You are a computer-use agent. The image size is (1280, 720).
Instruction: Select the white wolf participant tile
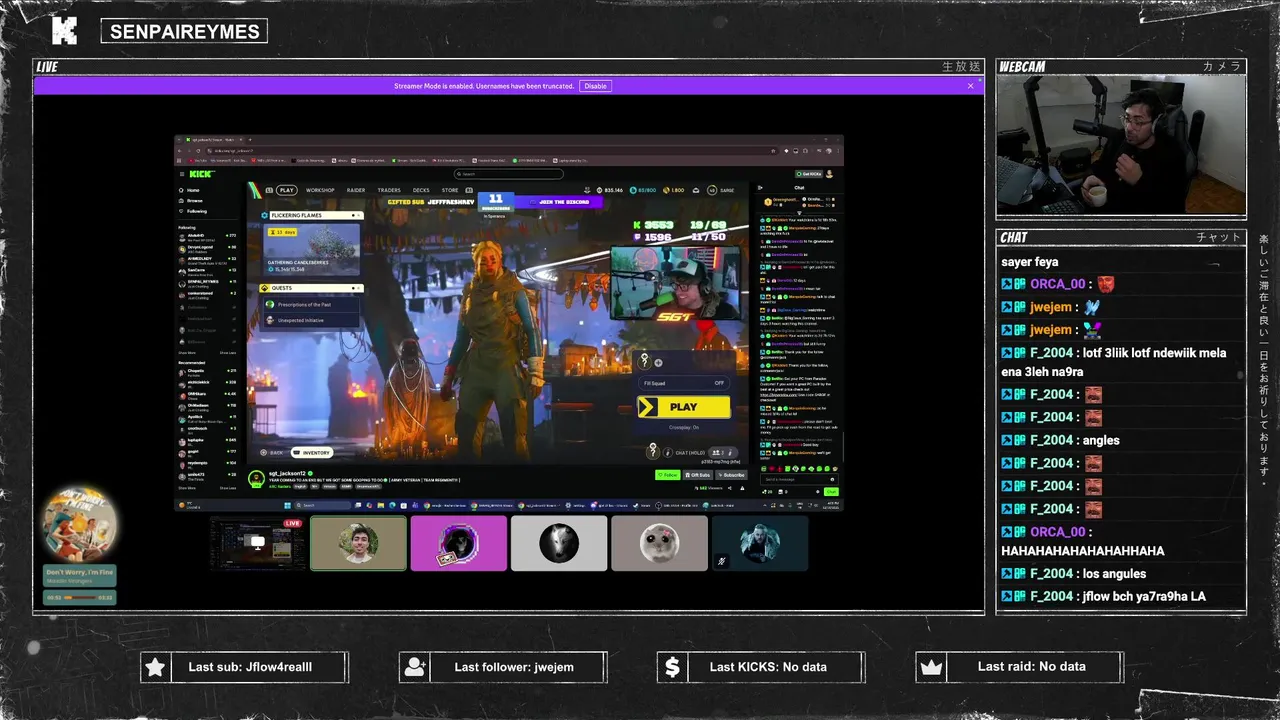(x=558, y=543)
